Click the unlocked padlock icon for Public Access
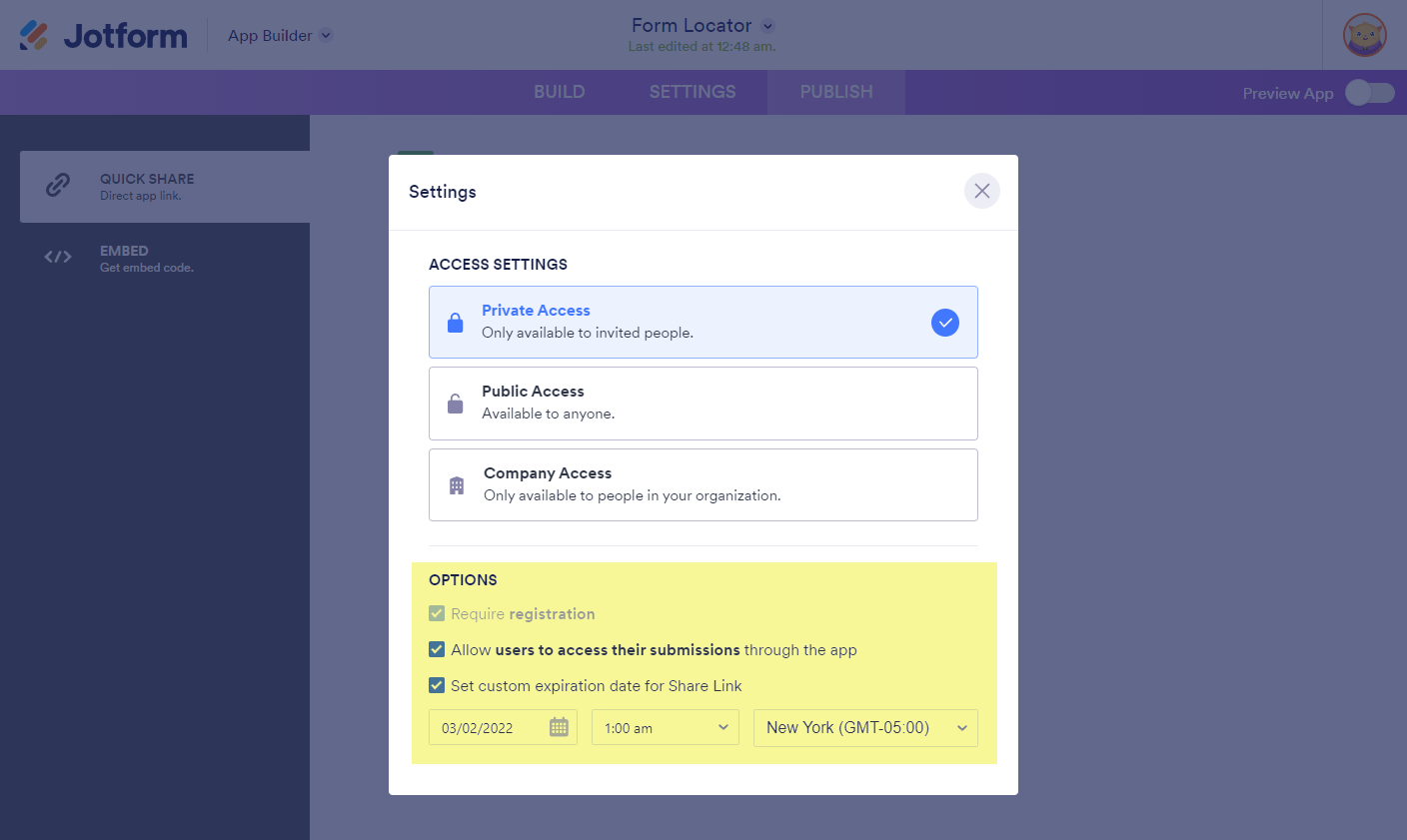Screen dimensions: 1407x840 point(456,404)
